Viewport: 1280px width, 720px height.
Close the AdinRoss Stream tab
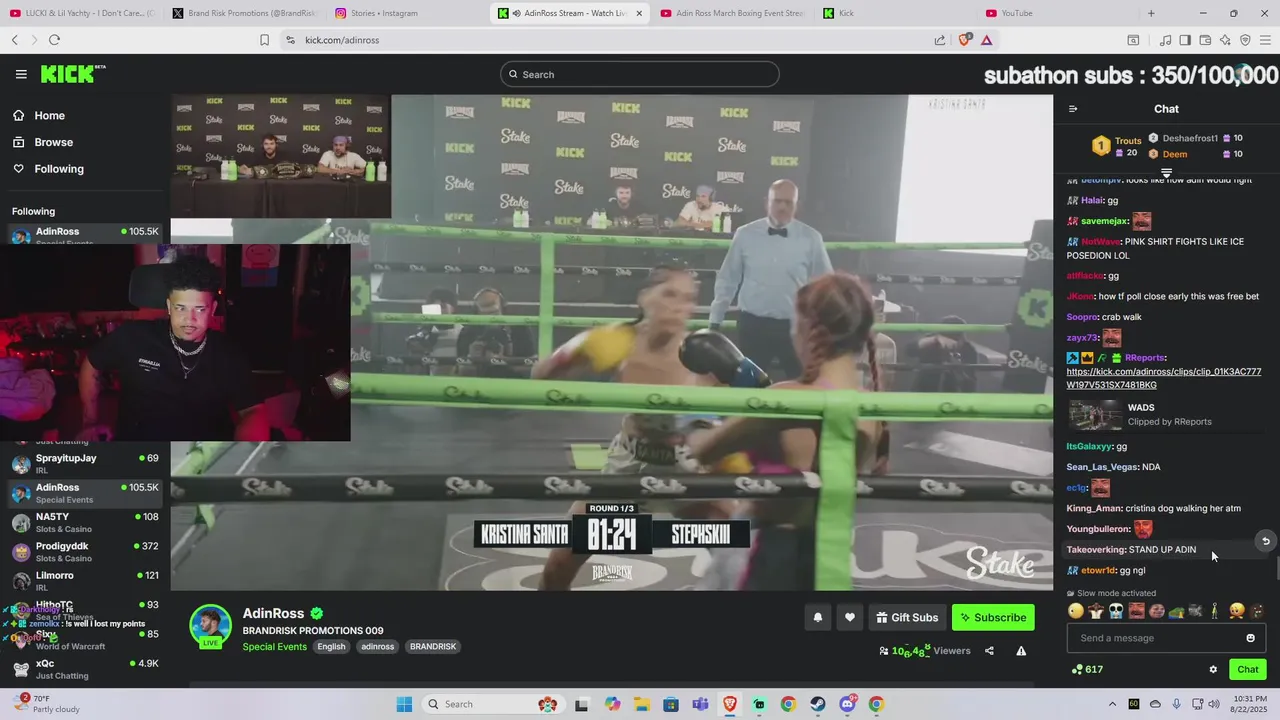click(x=639, y=13)
